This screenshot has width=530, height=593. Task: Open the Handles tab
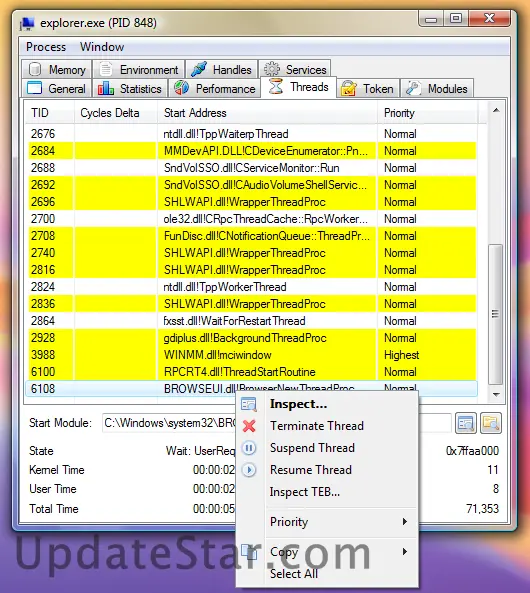tap(221, 70)
